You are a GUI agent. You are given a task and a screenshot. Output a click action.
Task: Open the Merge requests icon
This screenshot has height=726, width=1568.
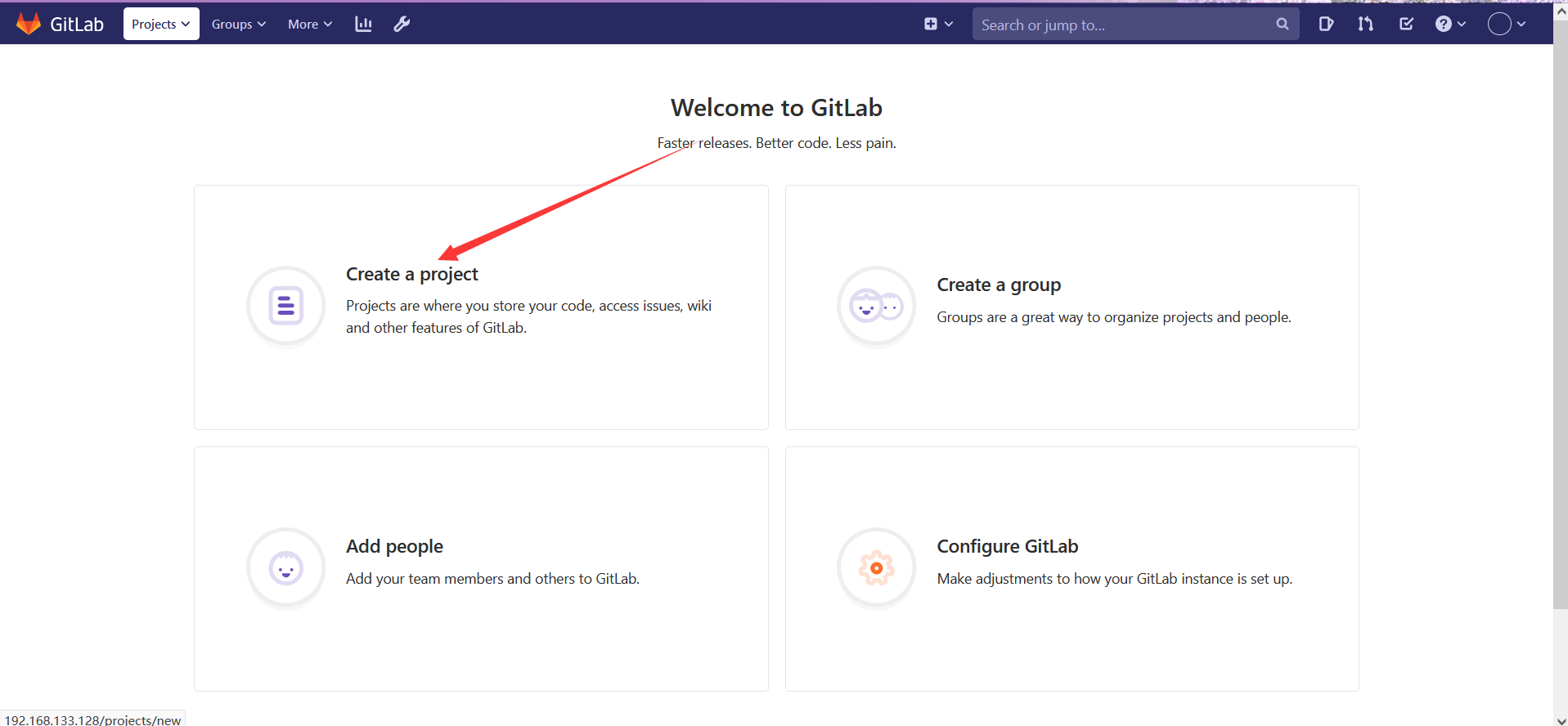point(1365,24)
